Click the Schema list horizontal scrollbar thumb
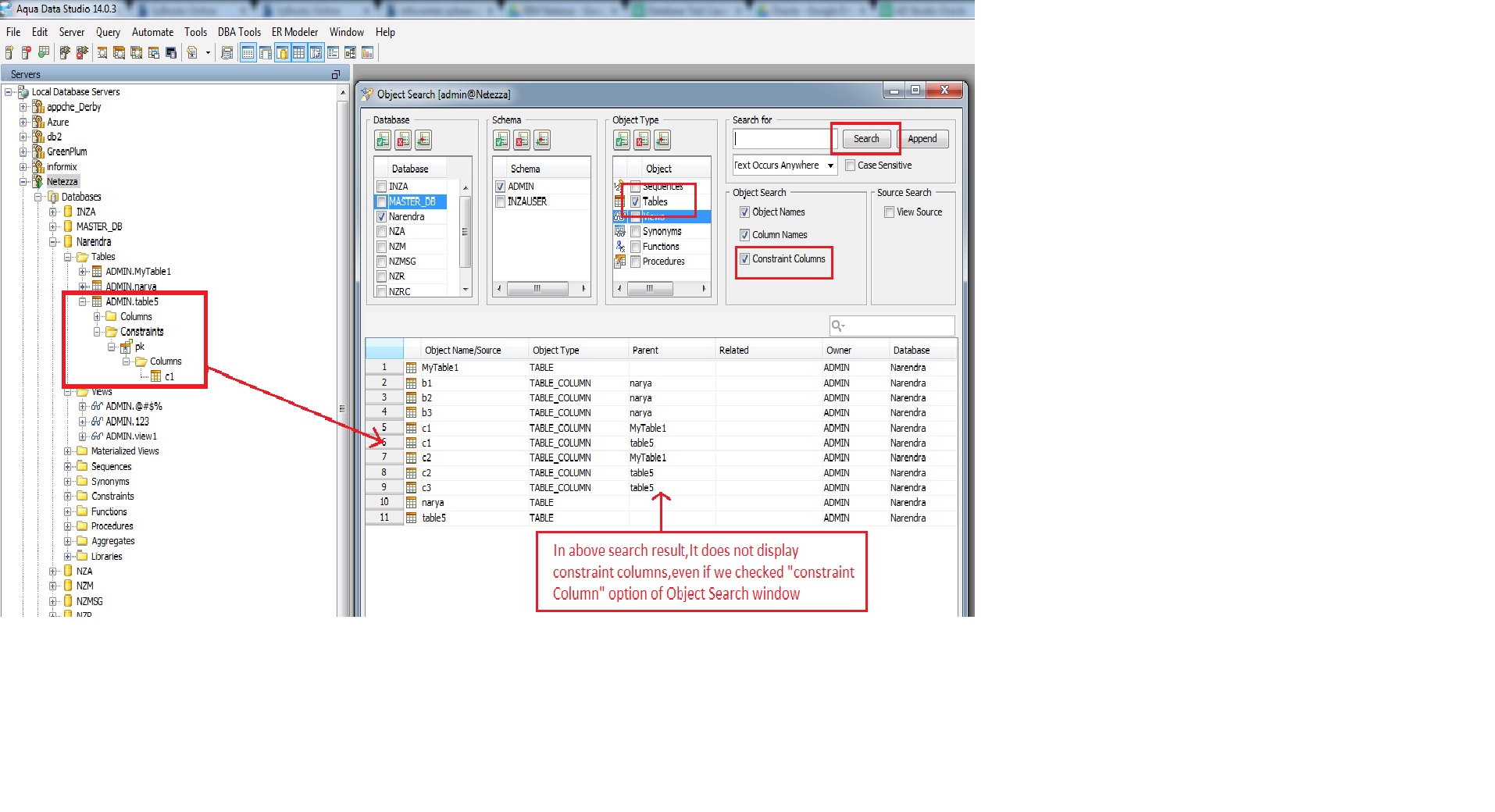The height and width of the screenshot is (812, 1495). [537, 289]
